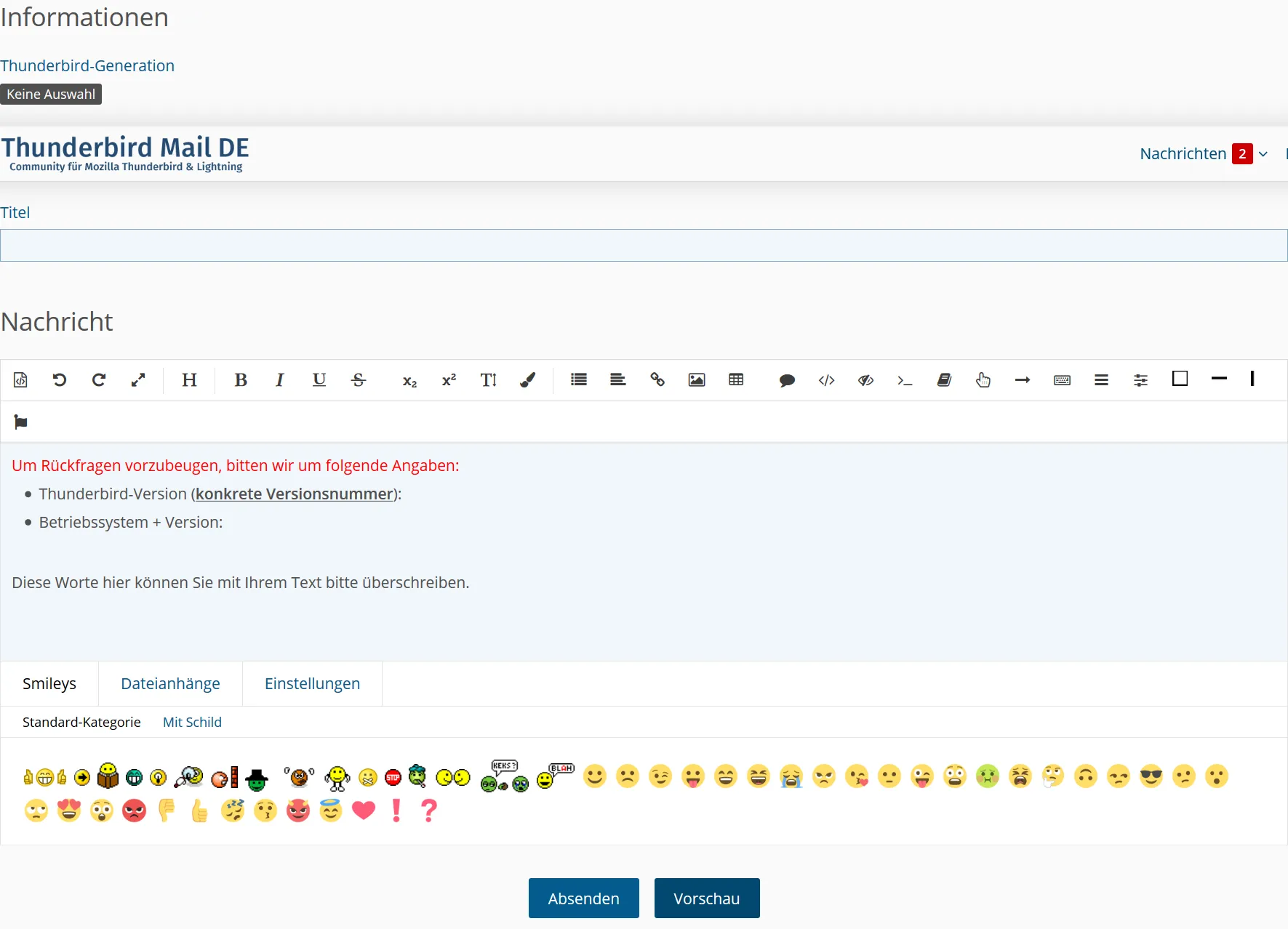Insert the thumbs up smiley
This screenshot has height=929, width=1288.
click(199, 810)
